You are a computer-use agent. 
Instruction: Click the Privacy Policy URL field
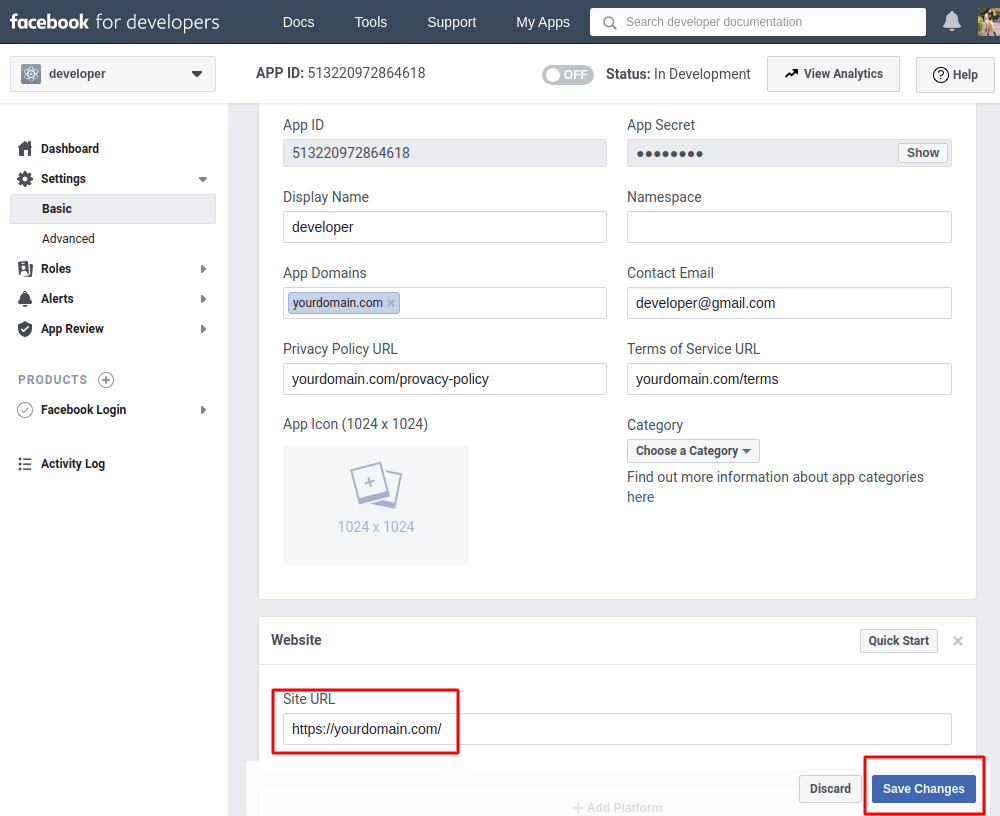445,379
